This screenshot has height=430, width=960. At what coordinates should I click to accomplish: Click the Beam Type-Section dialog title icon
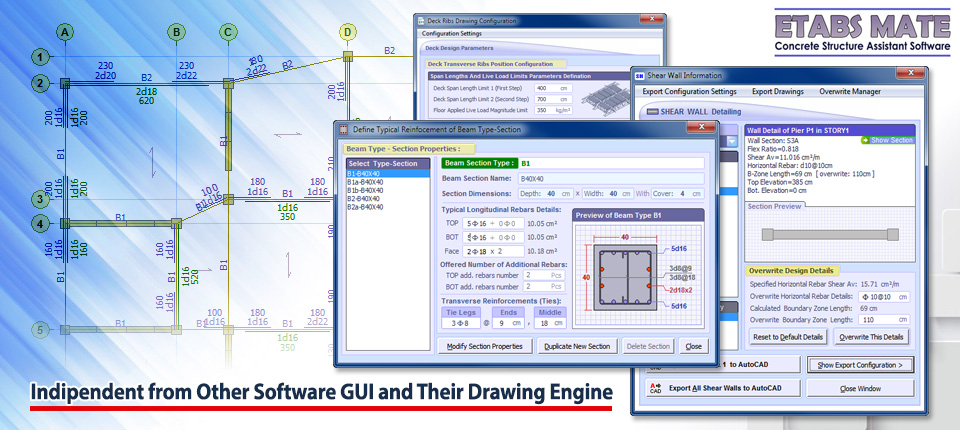pyautogui.click(x=343, y=129)
